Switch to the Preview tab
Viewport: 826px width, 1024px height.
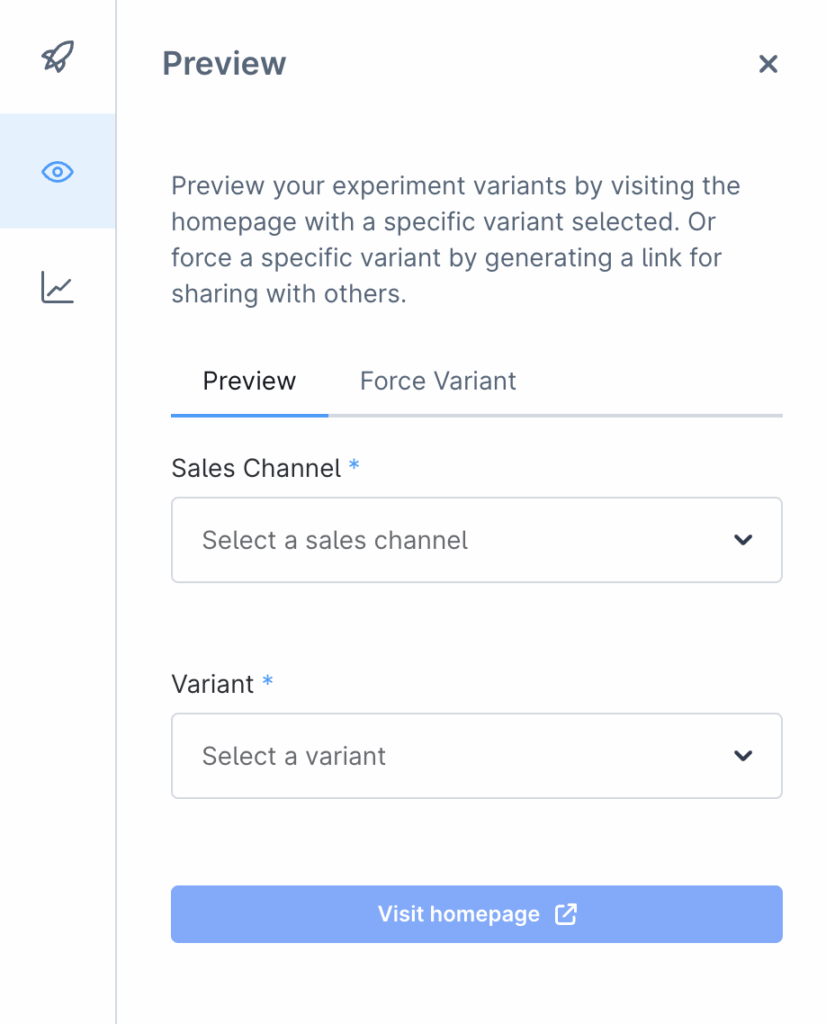coord(249,381)
